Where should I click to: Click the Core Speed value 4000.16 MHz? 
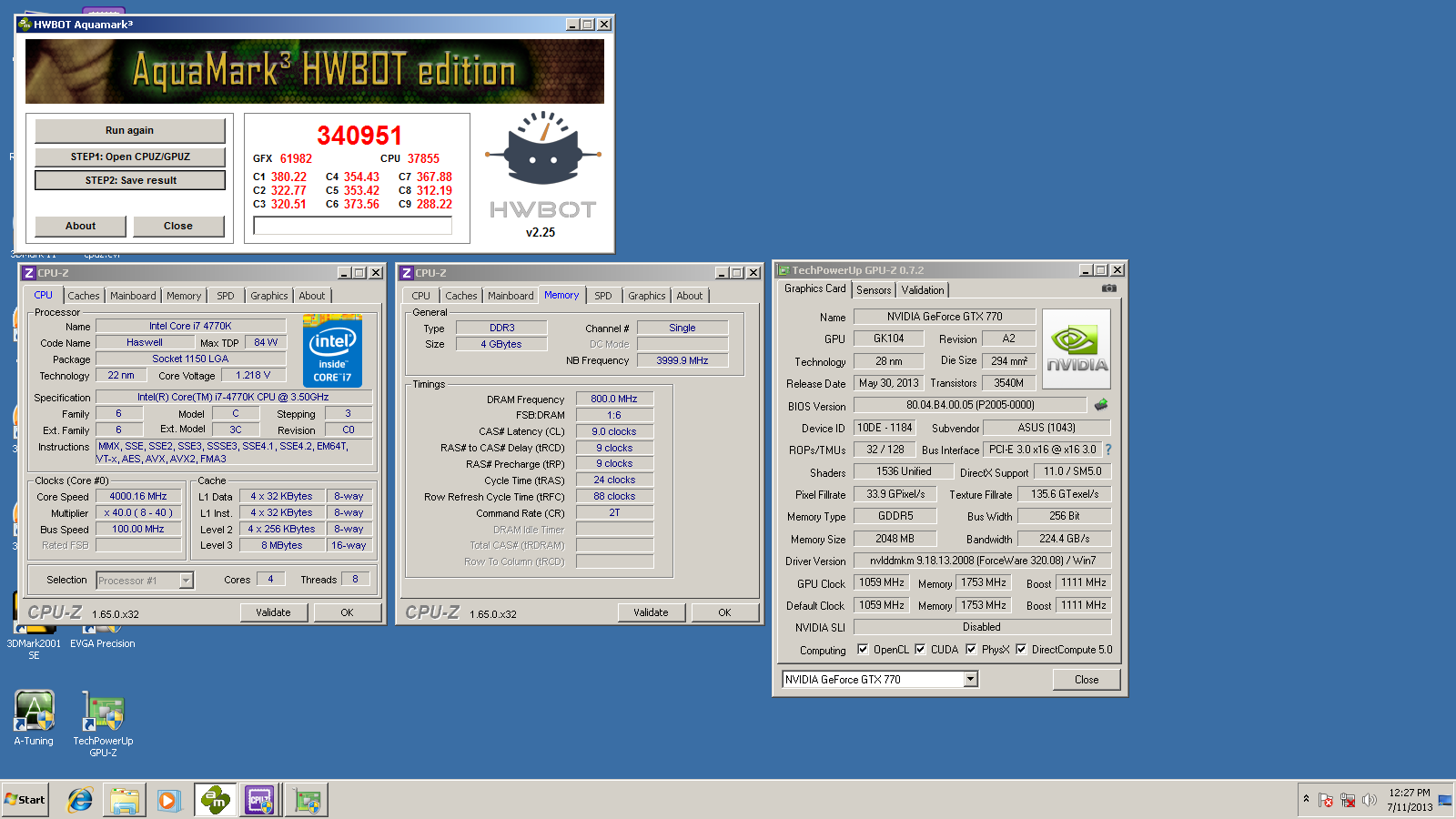coord(138,497)
